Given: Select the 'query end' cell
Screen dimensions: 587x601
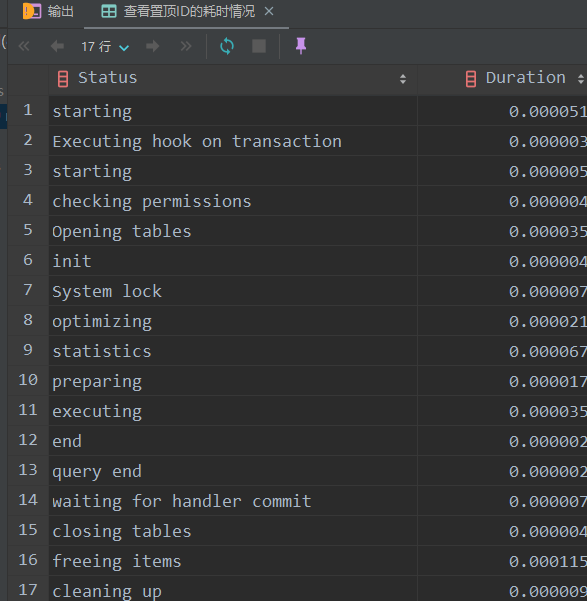Looking at the screenshot, I should pyautogui.click(x=233, y=471).
